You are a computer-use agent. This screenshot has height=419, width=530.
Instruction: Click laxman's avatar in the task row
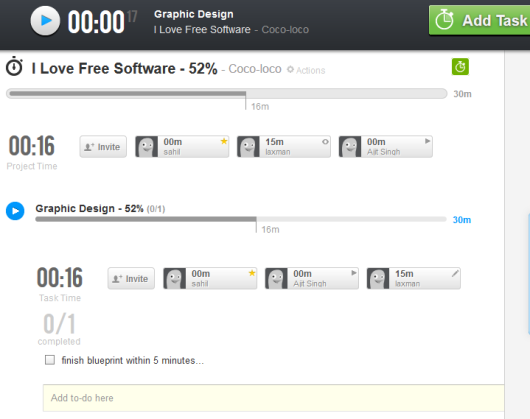coord(378,278)
